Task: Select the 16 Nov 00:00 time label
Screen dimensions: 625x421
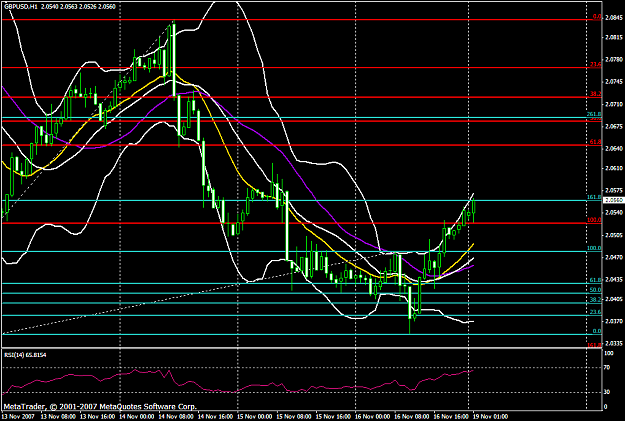Action: [371, 417]
